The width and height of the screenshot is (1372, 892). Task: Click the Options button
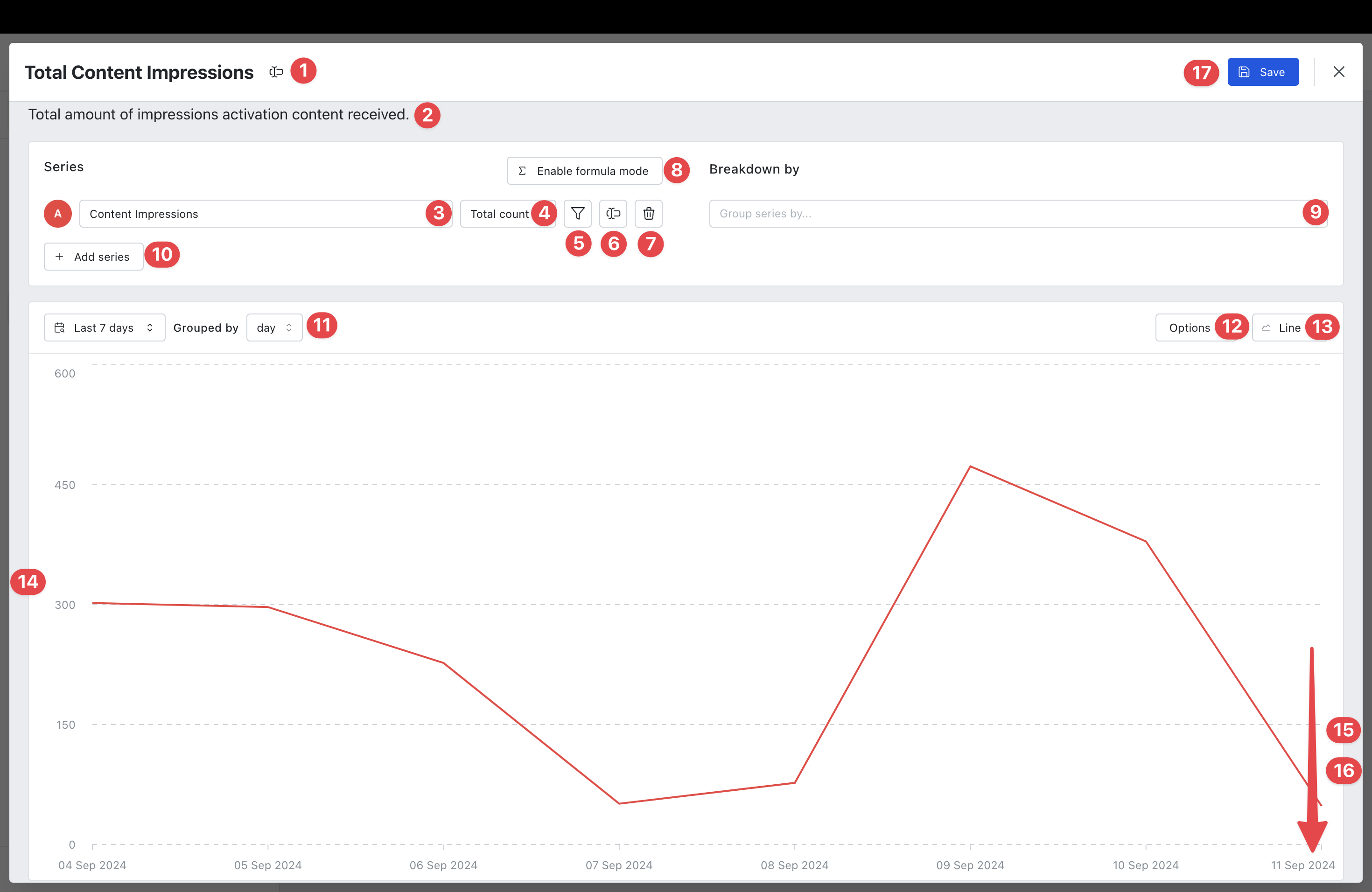coord(1189,328)
